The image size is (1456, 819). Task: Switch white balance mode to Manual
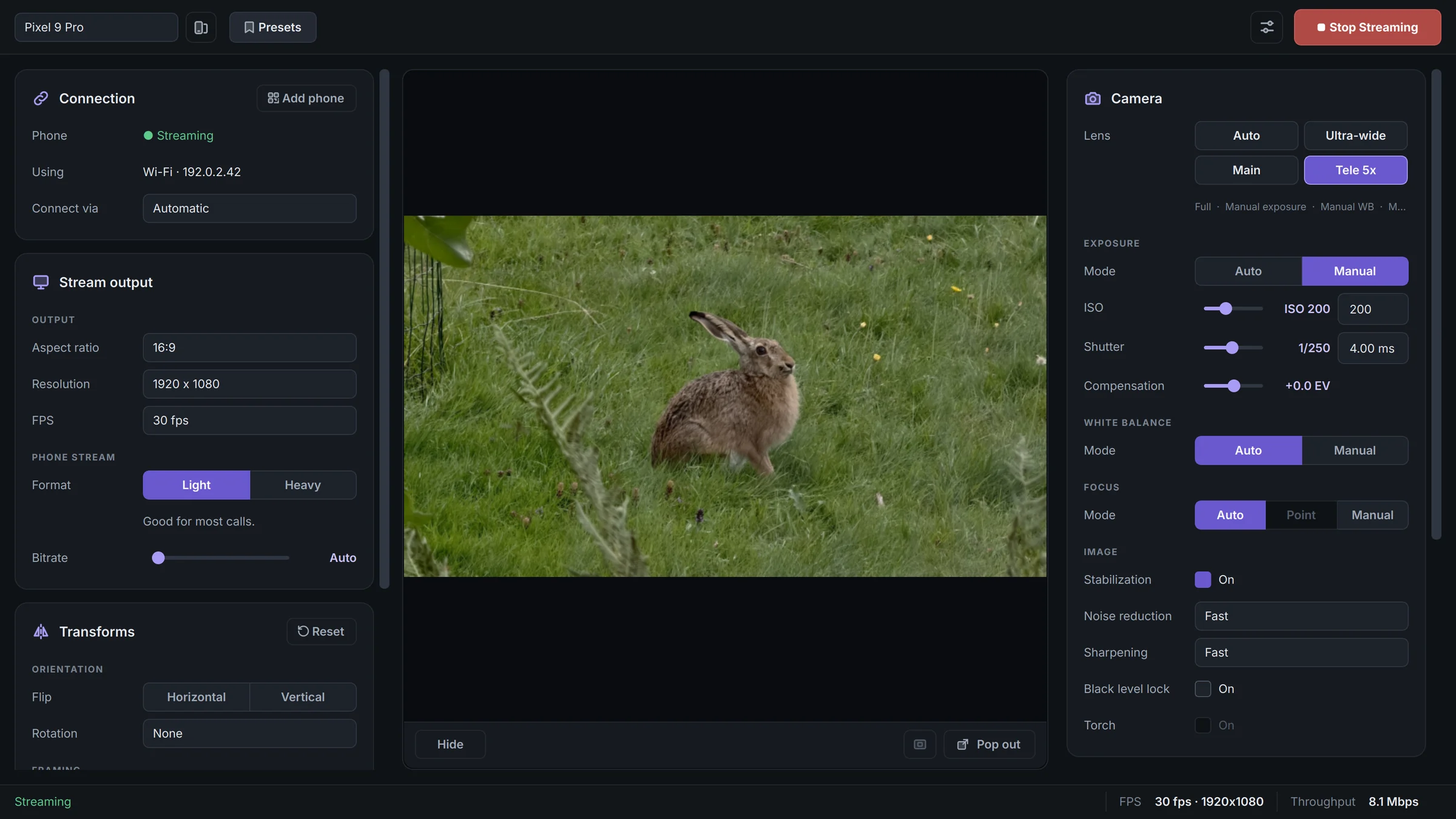coord(1355,450)
